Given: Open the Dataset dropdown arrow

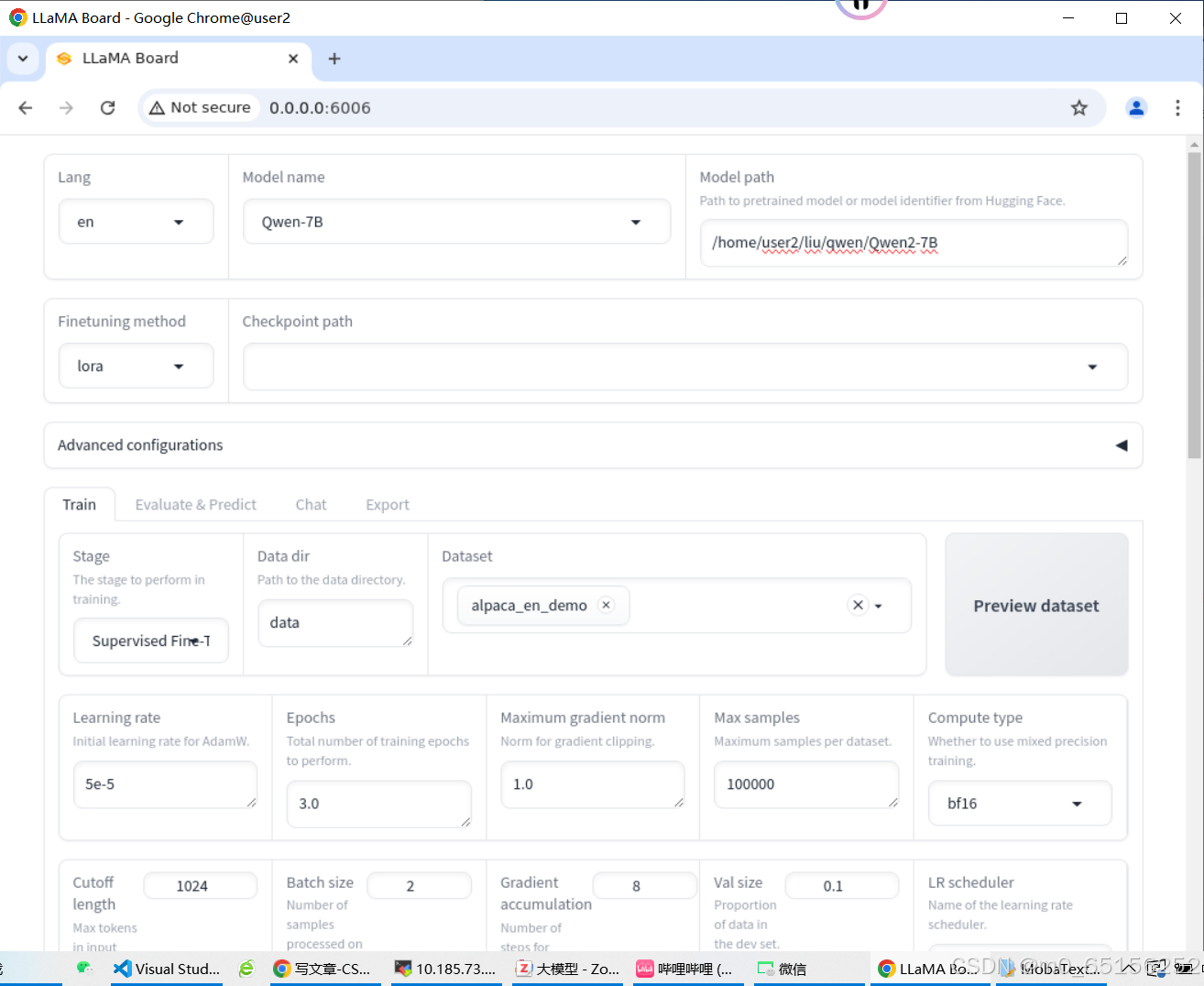Looking at the screenshot, I should coord(879,606).
